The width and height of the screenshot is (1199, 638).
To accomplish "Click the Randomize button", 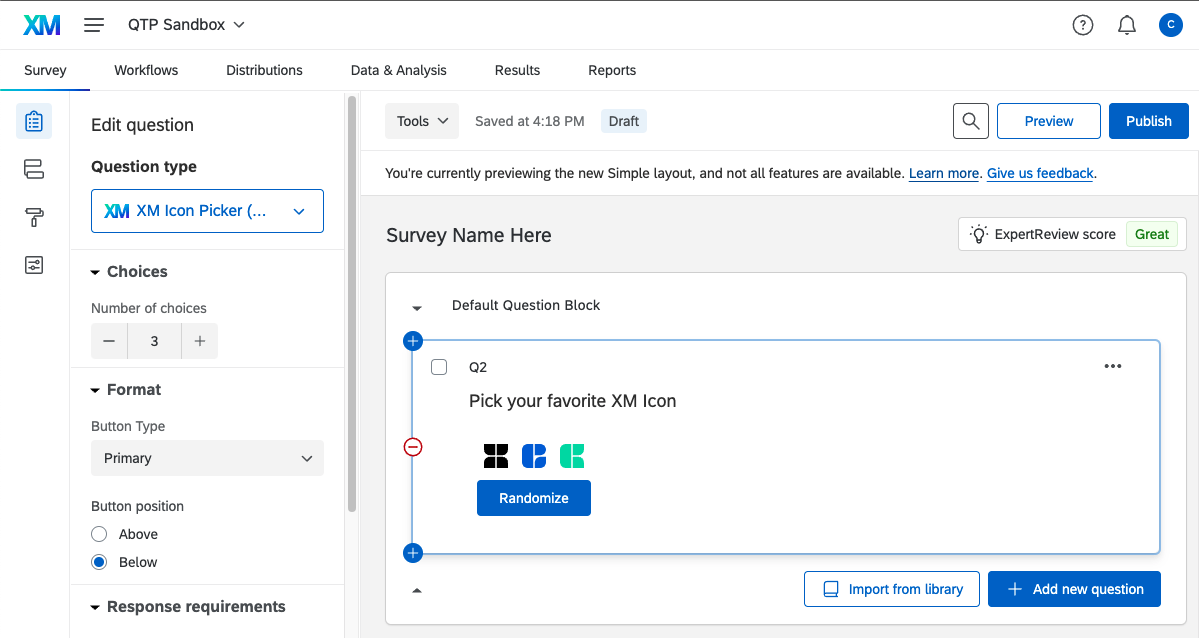I will [534, 498].
